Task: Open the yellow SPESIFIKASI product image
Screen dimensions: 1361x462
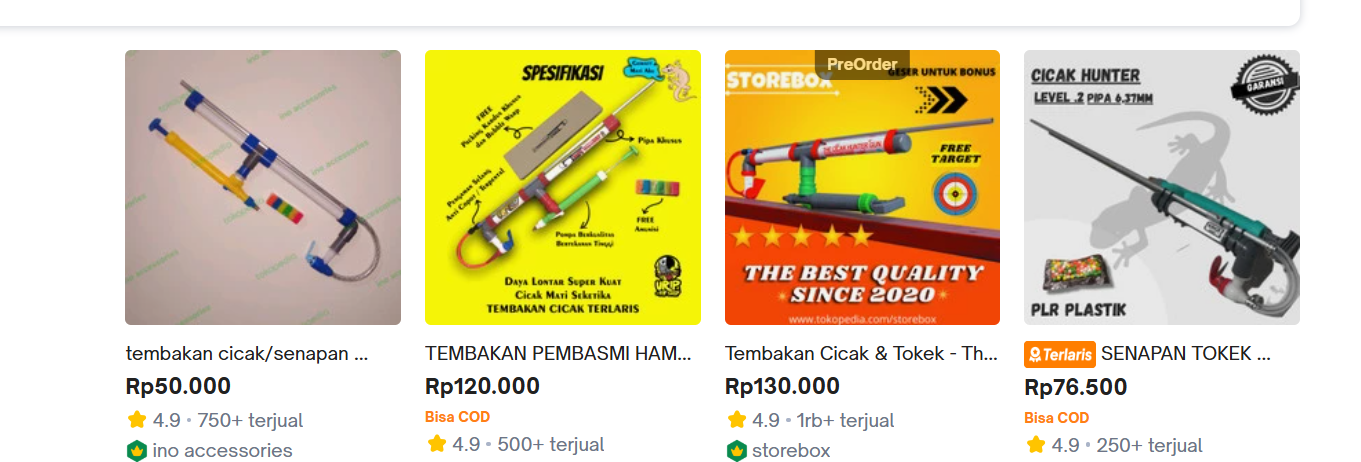Action: click(x=563, y=188)
